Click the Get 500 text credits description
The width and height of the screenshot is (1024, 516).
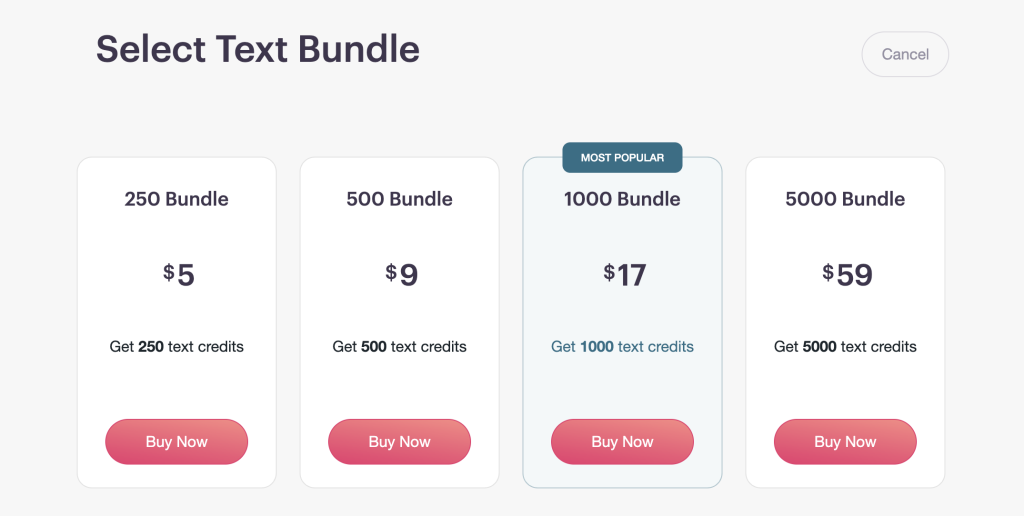coord(399,347)
